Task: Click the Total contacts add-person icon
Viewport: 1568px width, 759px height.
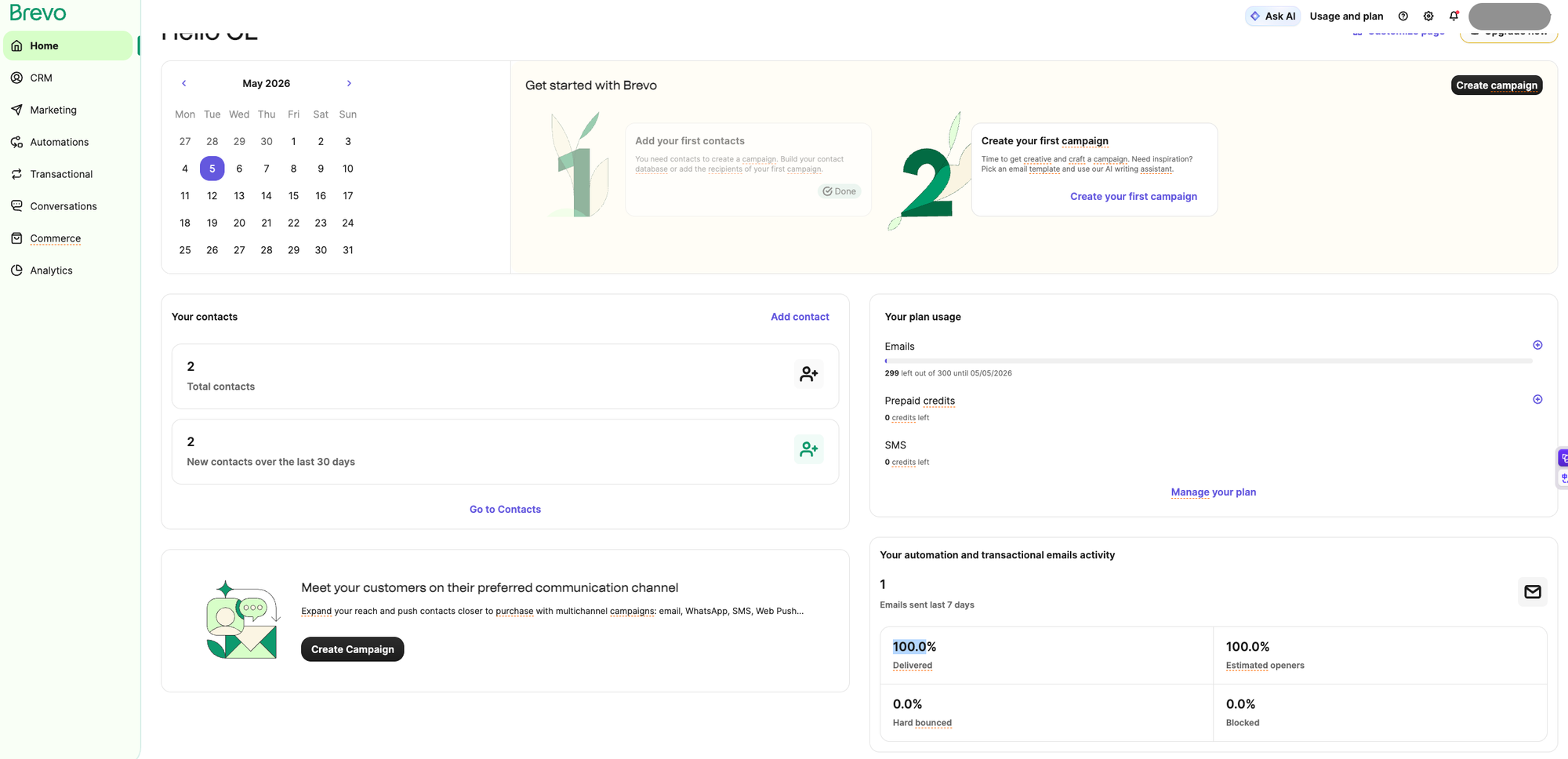Action: click(x=808, y=374)
